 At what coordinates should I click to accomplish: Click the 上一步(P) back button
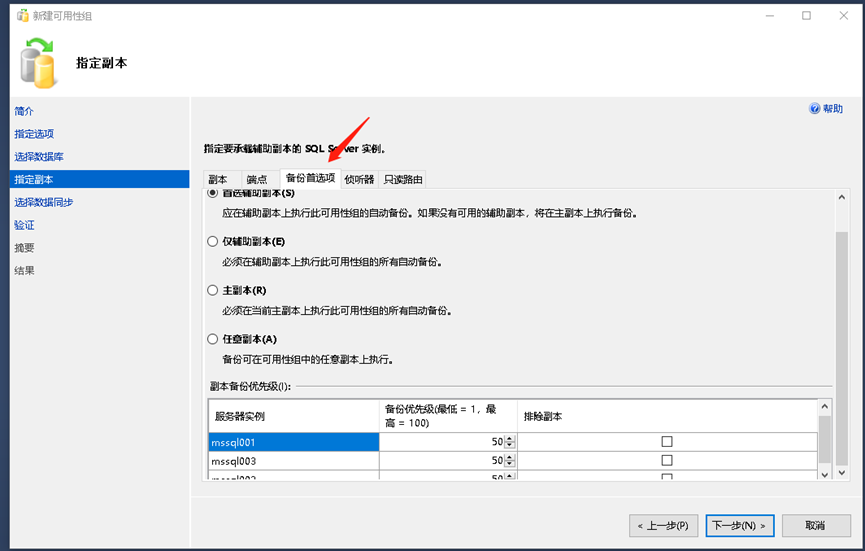coord(663,526)
